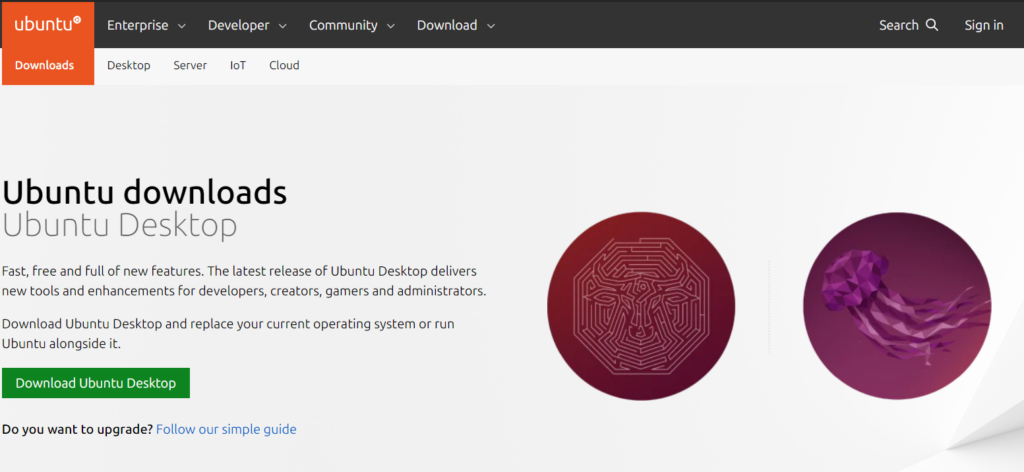The width and height of the screenshot is (1024, 472).
Task: Click the Search magnifier icon
Action: coord(932,25)
